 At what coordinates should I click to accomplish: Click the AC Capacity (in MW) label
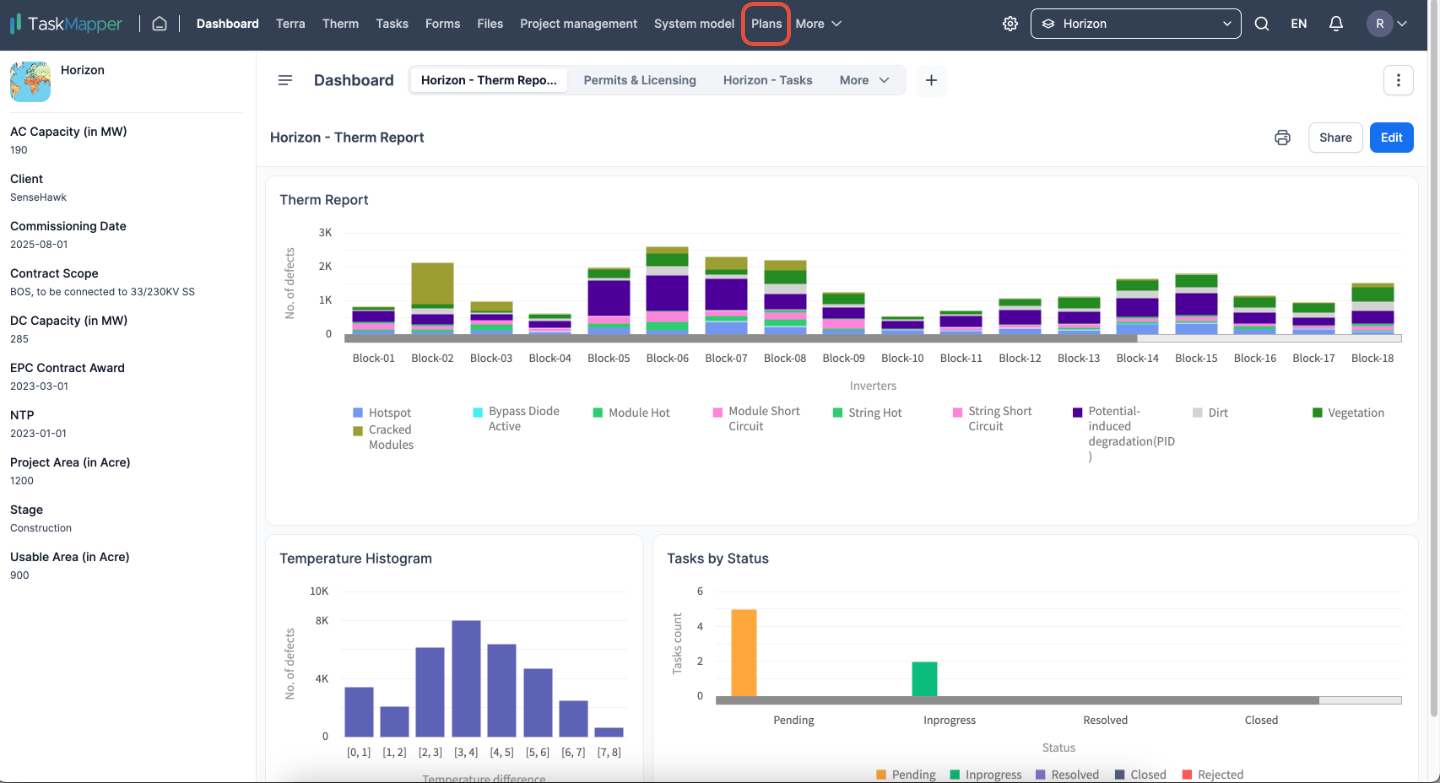pos(68,131)
